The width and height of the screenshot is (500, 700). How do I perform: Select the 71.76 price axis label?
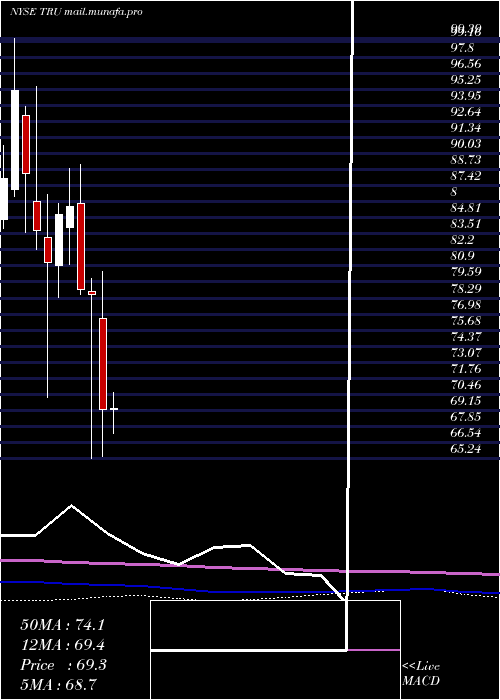466,369
